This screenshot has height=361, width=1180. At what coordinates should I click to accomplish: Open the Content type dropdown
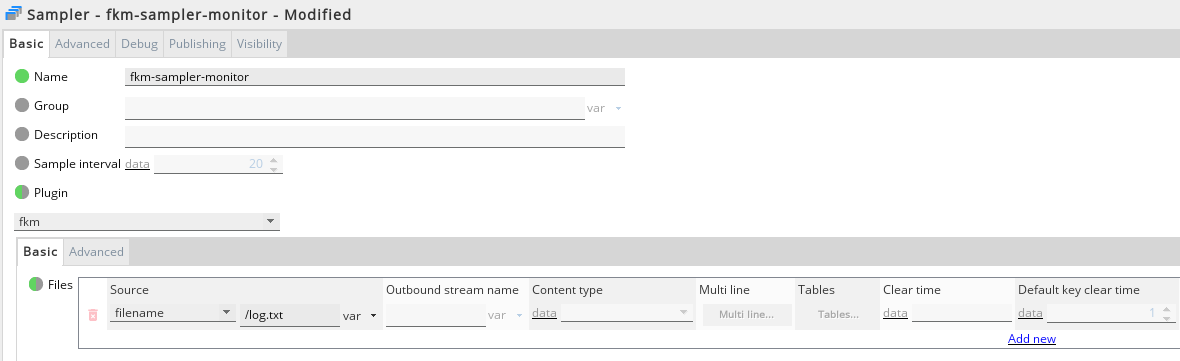[x=626, y=313]
